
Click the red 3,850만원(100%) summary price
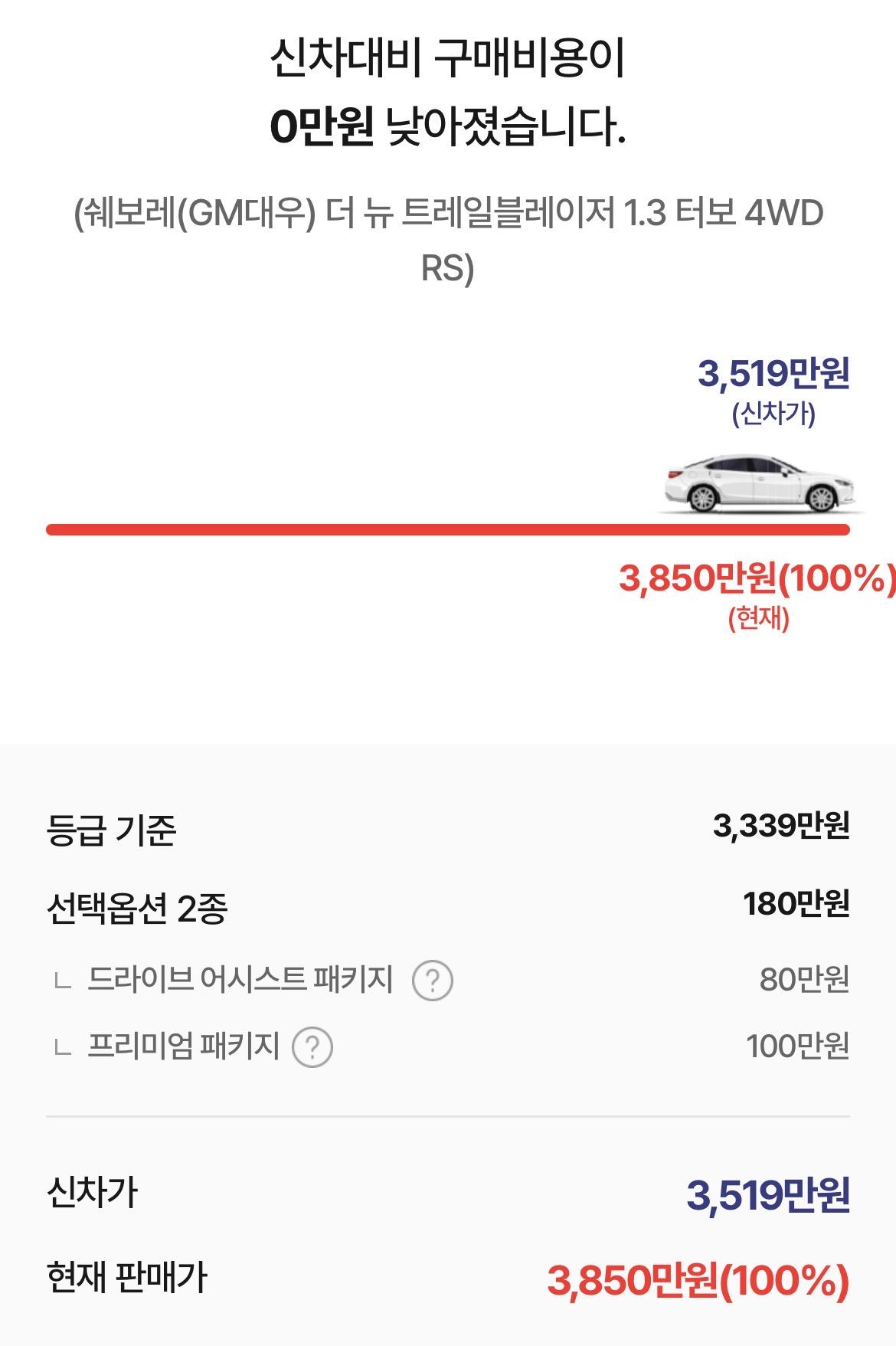698,1281
